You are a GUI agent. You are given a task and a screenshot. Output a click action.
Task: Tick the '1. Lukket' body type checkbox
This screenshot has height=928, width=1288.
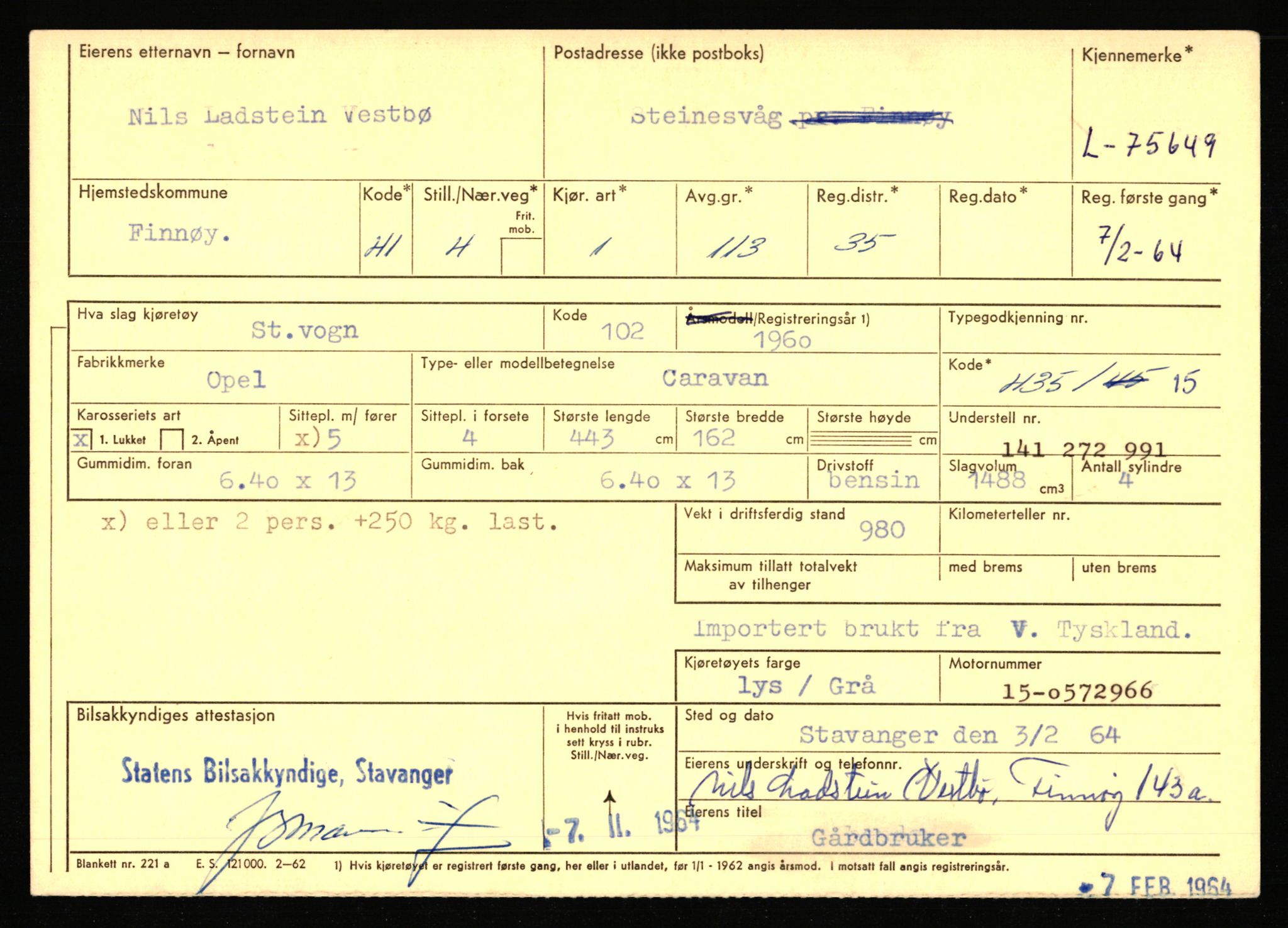[x=82, y=439]
